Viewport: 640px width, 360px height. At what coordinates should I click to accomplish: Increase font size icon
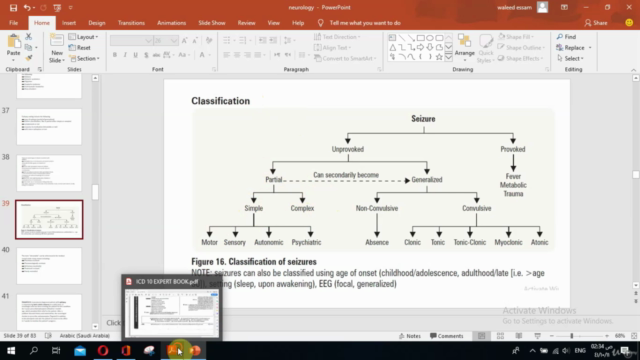pos(184,40)
